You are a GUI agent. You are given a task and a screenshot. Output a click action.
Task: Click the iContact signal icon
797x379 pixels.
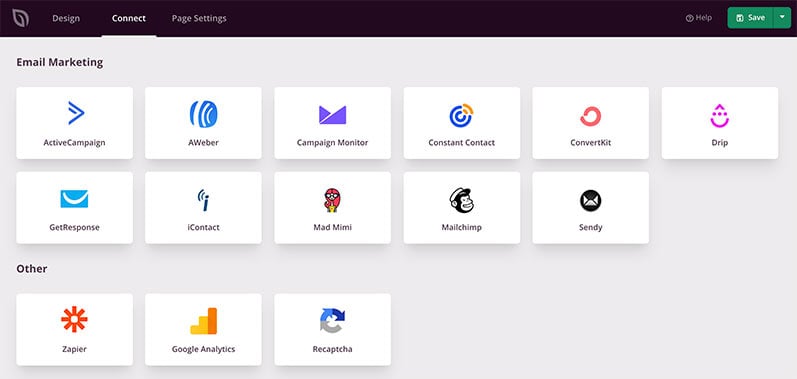point(203,200)
